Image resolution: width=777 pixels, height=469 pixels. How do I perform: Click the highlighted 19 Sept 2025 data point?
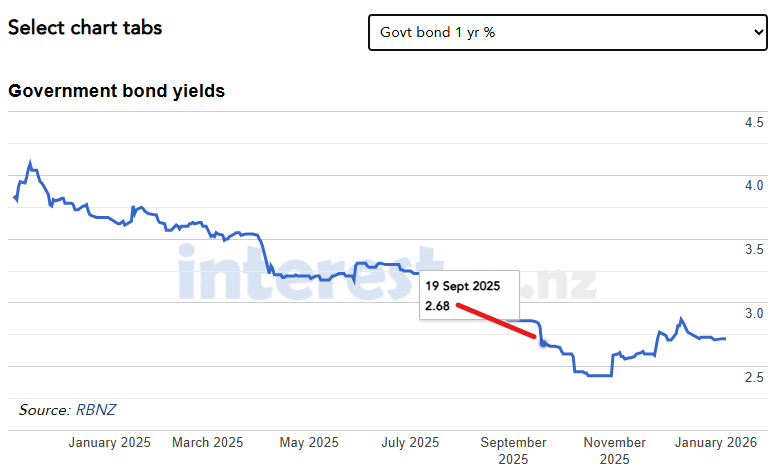click(543, 342)
